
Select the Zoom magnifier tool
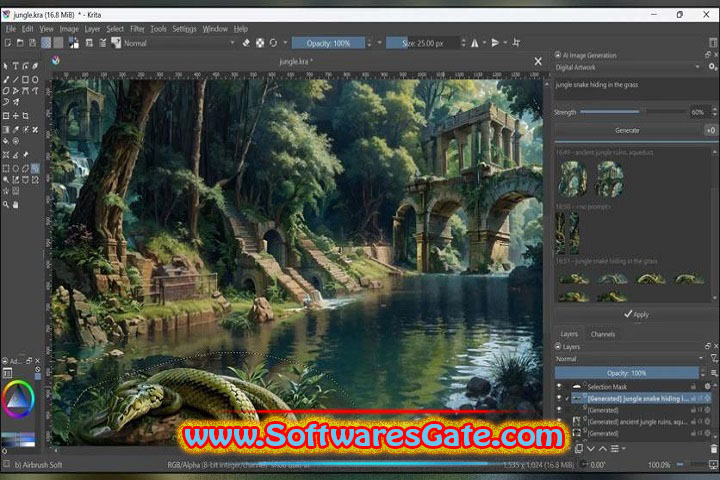coord(6,205)
